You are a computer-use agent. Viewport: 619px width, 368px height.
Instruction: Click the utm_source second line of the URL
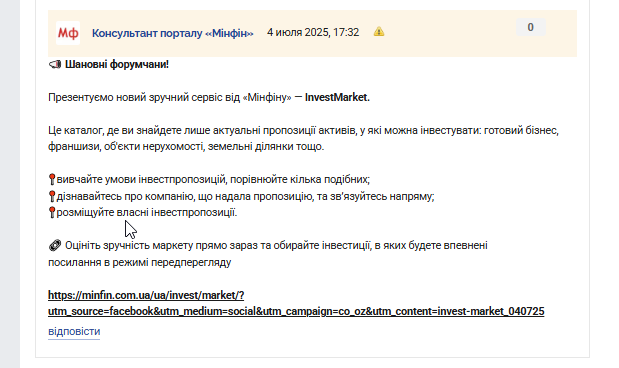tap(296, 311)
